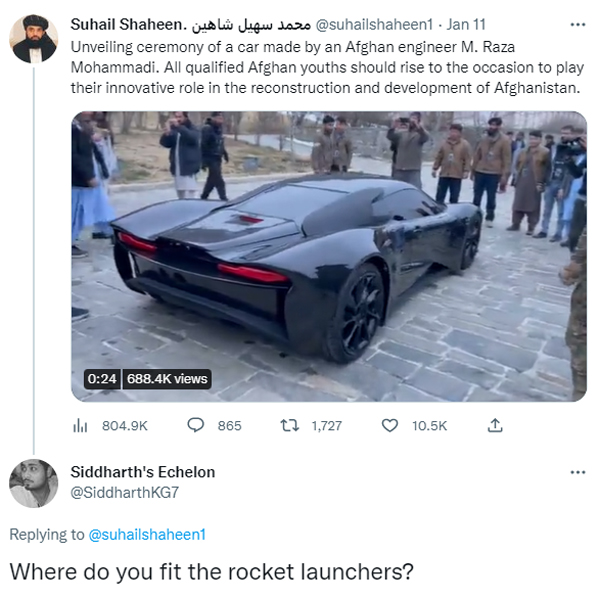The image size is (600, 599).
Task: Open Suhail Shaheen's profile avatar
Action: 33,39
